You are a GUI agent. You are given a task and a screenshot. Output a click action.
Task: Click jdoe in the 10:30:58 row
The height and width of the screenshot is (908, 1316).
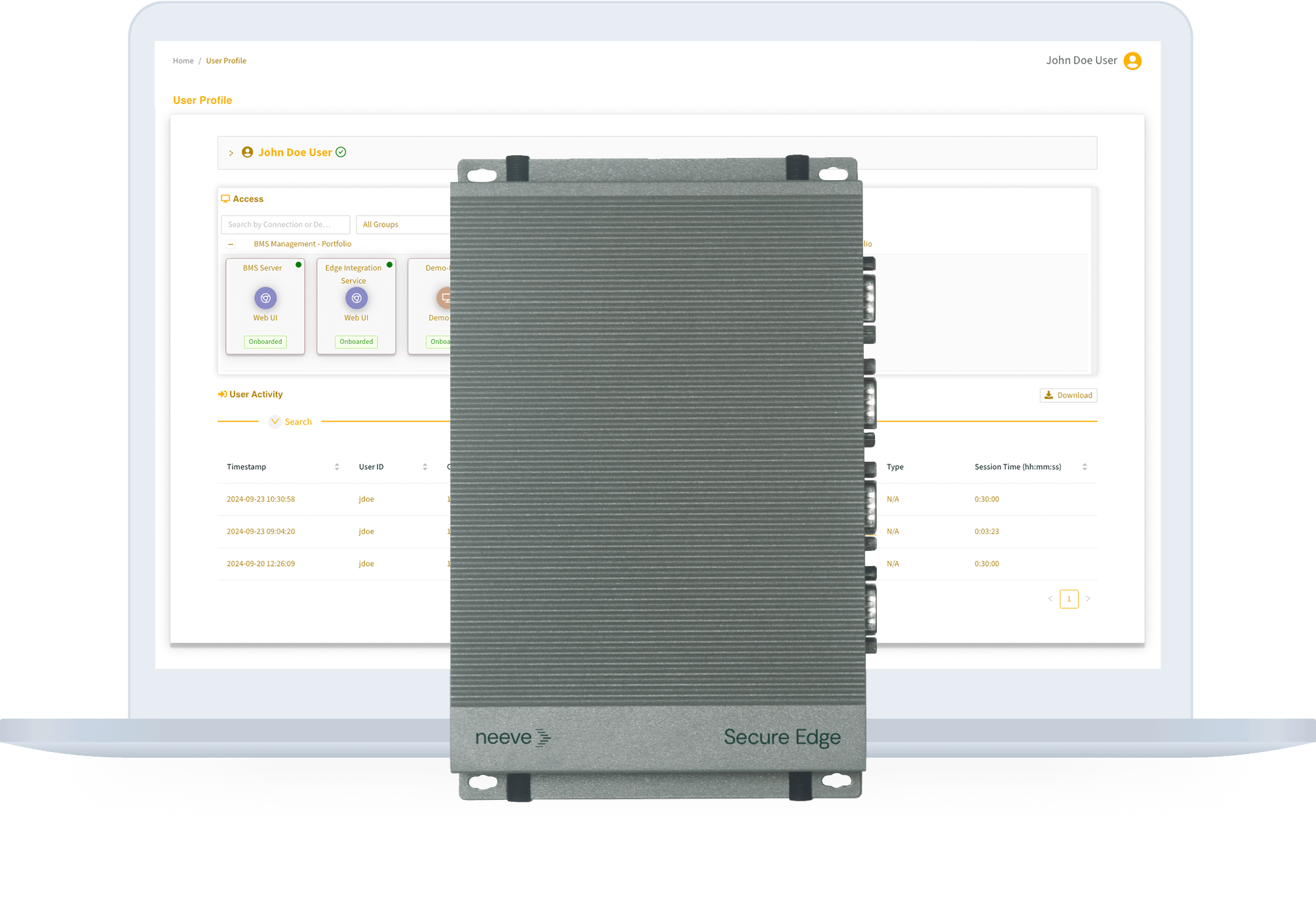tap(366, 499)
